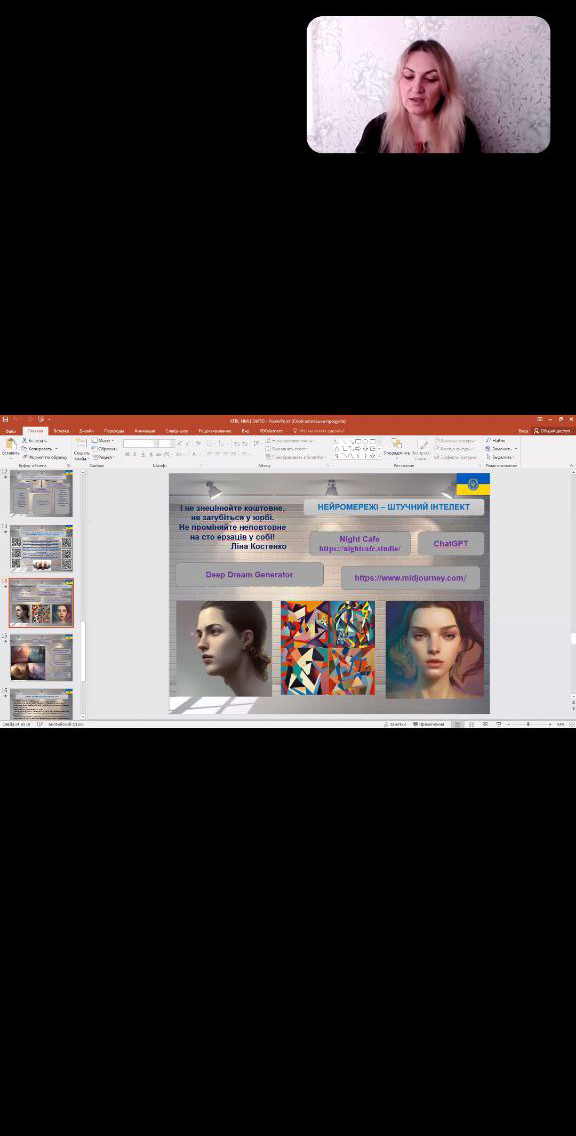Open the font name combo box
The width and height of the screenshot is (576, 1136).
coord(140,443)
